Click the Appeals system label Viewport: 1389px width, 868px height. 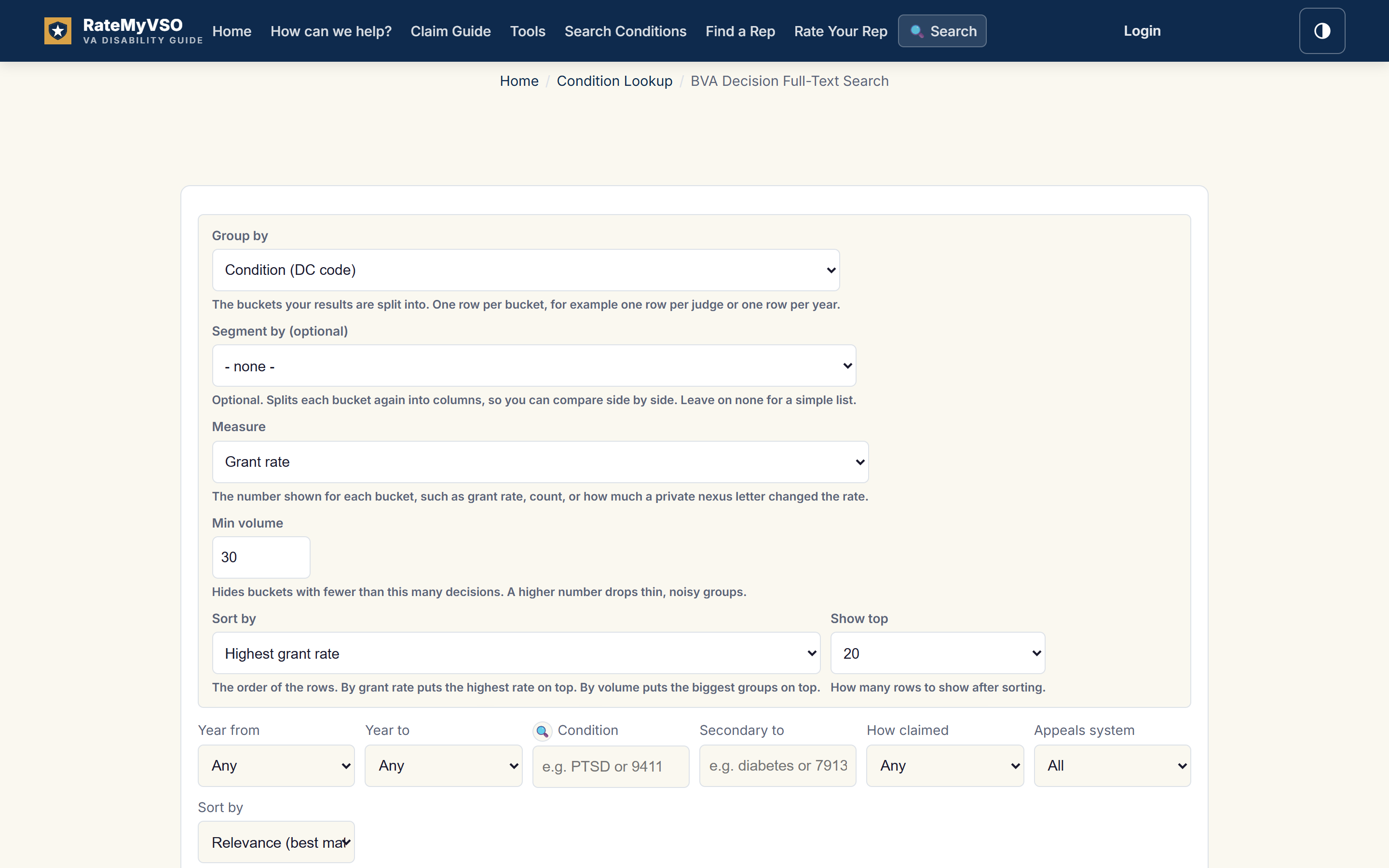point(1084,730)
